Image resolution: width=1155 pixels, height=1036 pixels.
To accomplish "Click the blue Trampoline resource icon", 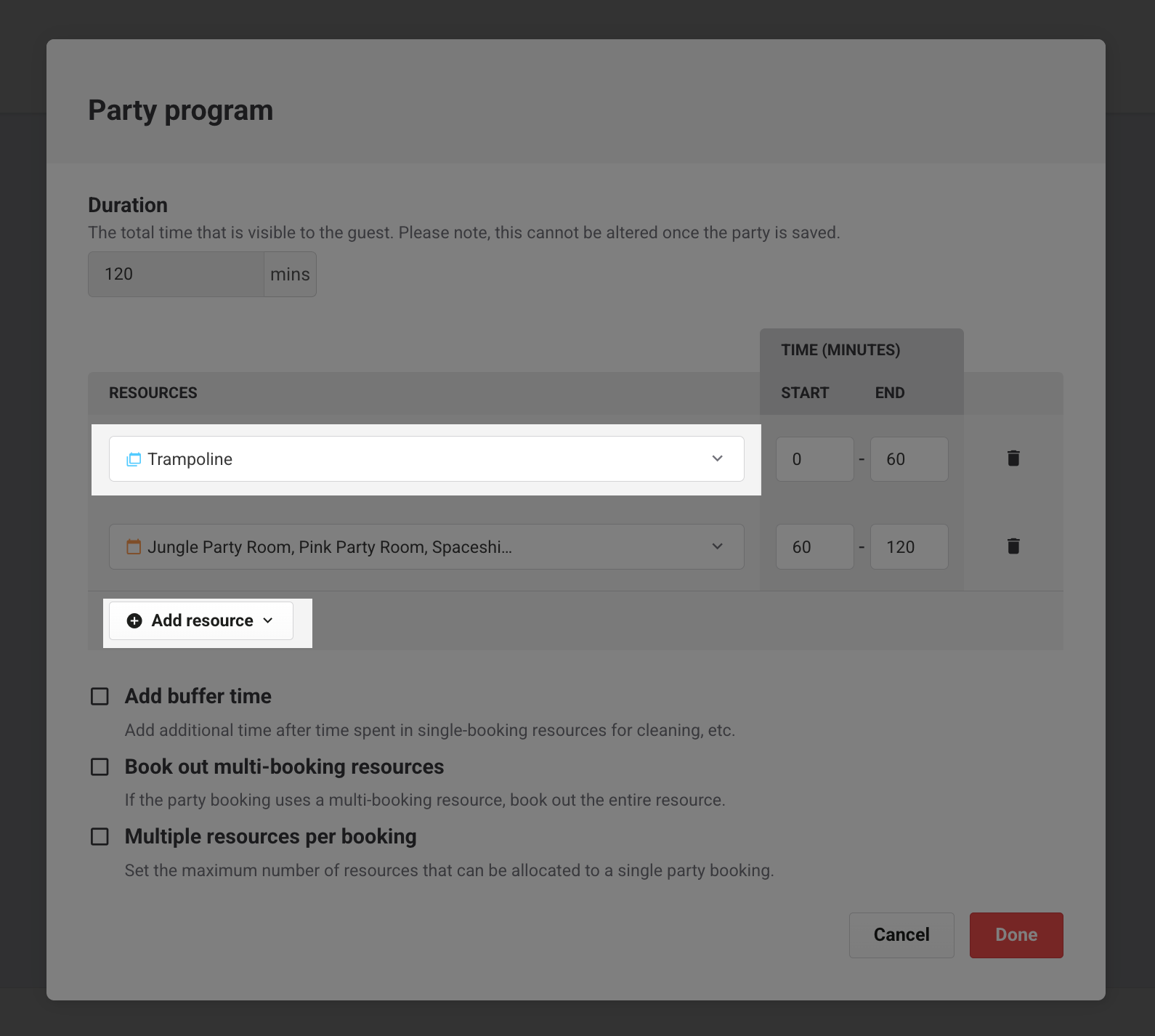I will click(x=134, y=459).
